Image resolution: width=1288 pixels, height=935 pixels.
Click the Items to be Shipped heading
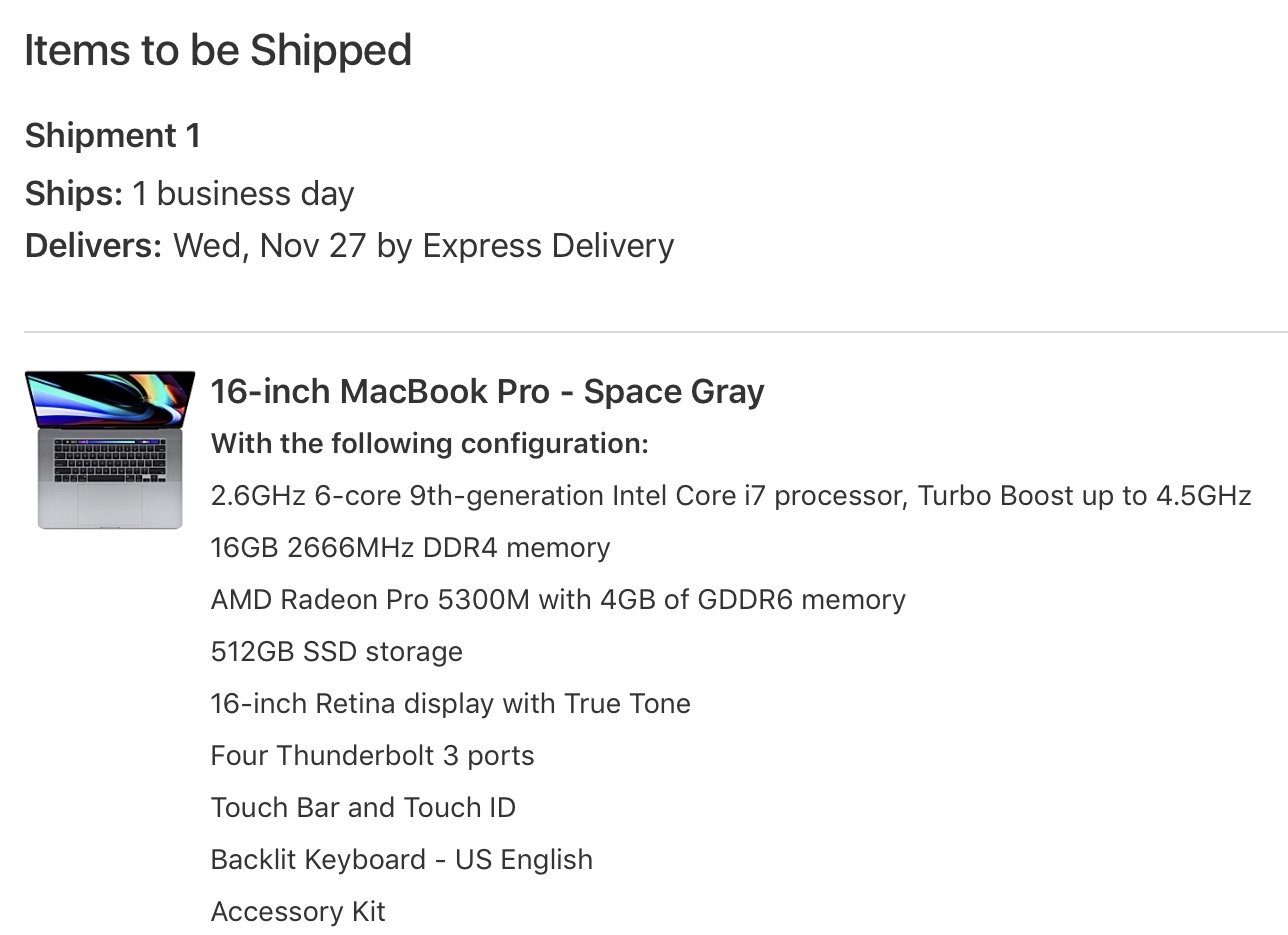(218, 50)
